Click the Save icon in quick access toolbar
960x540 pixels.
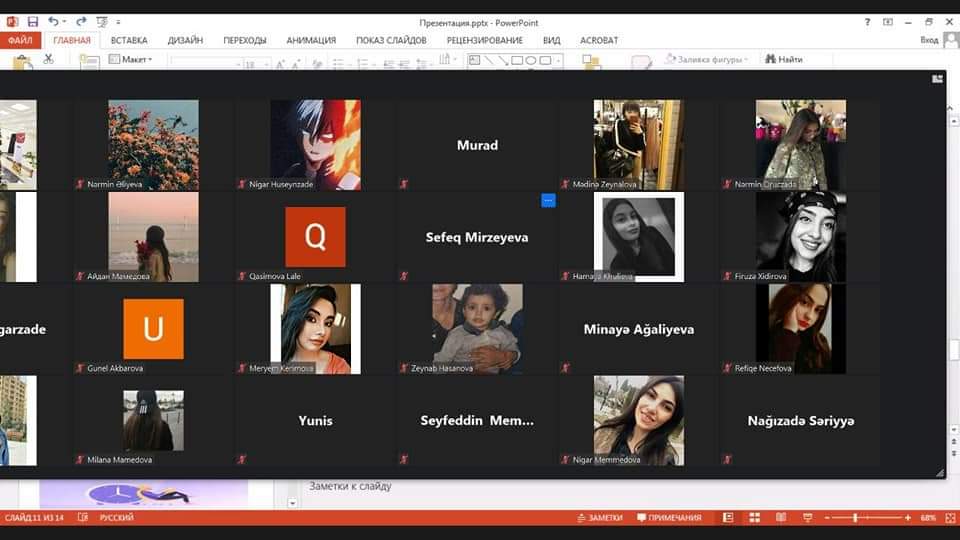pos(32,22)
